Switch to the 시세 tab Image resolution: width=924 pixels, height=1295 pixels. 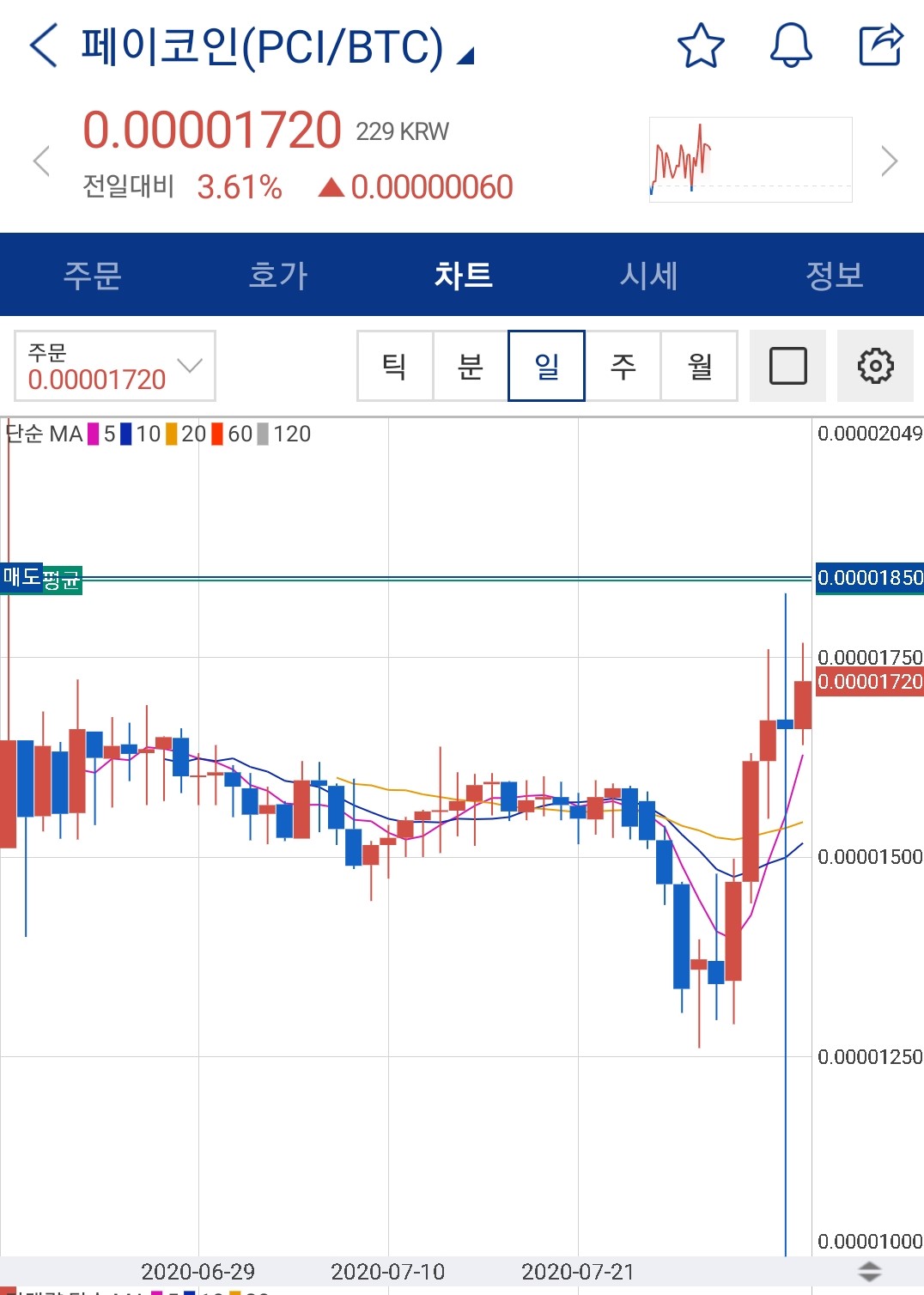pos(648,275)
